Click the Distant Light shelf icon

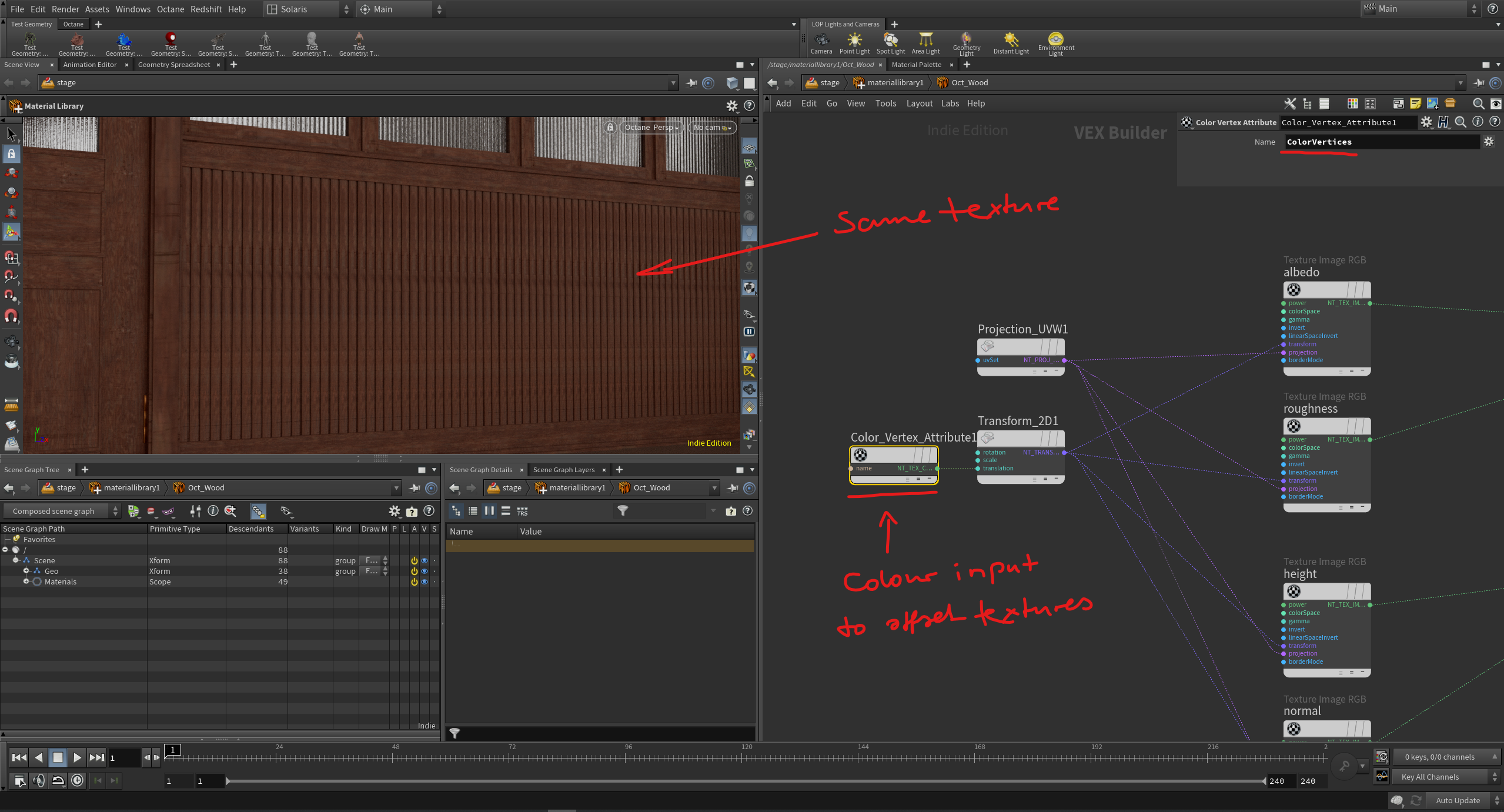1011,42
